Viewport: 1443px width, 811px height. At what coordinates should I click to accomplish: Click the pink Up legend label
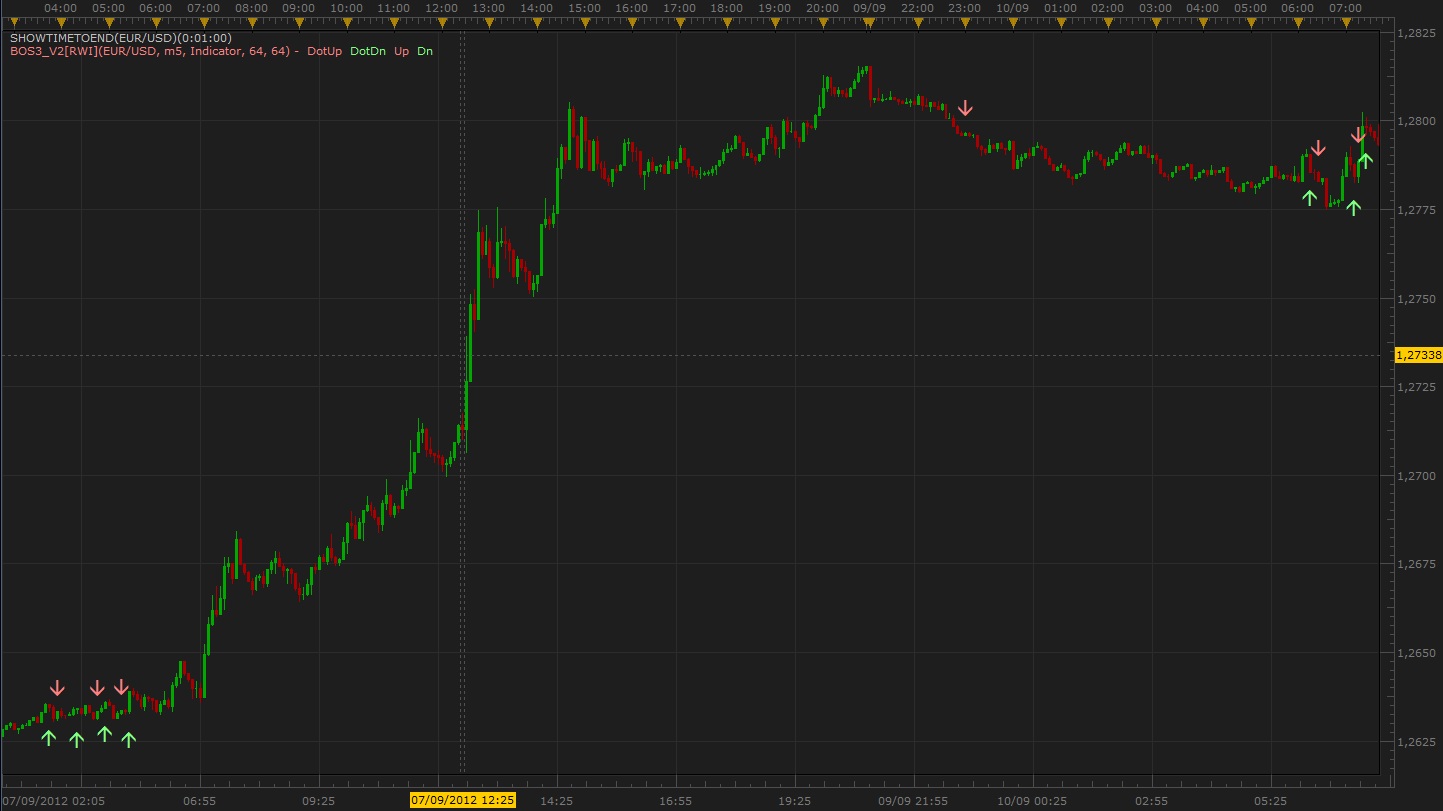click(402, 51)
